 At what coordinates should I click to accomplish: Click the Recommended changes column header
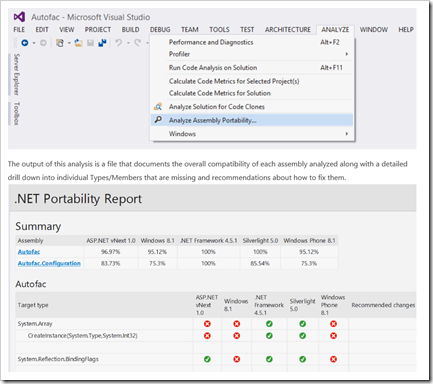pos(383,305)
